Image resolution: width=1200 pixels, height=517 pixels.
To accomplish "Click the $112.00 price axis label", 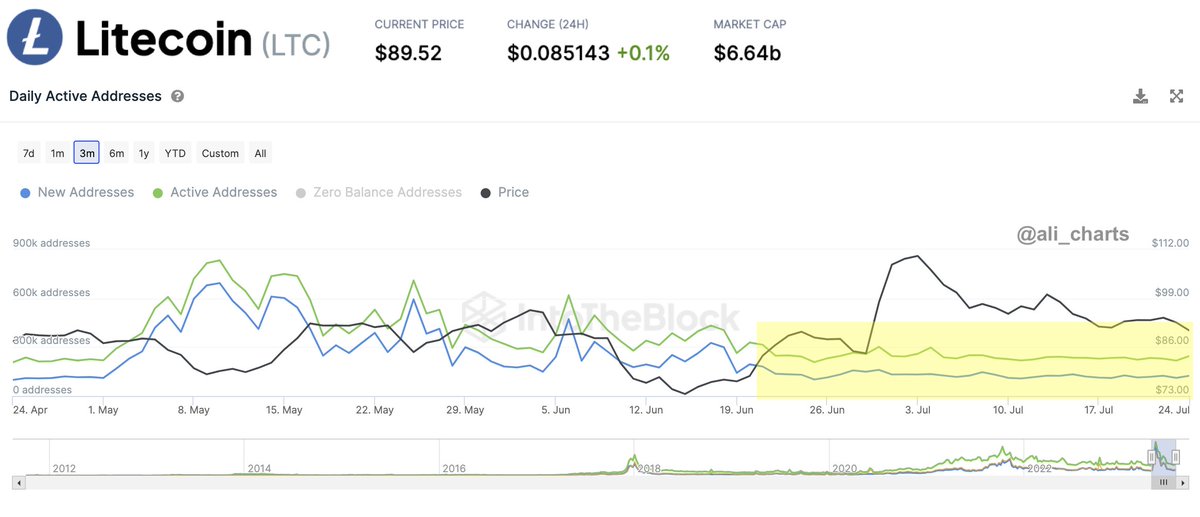I will pos(1170,242).
